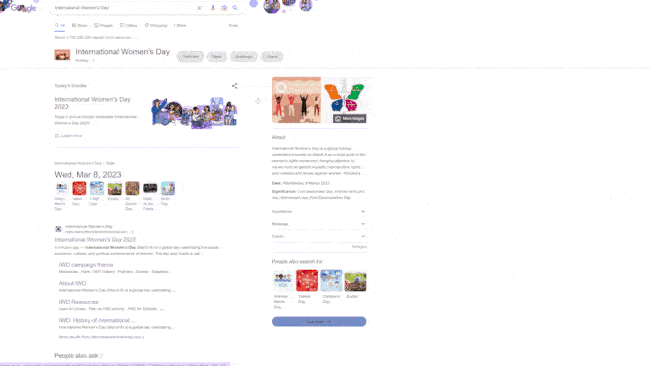Select the Overview chip

click(x=190, y=56)
